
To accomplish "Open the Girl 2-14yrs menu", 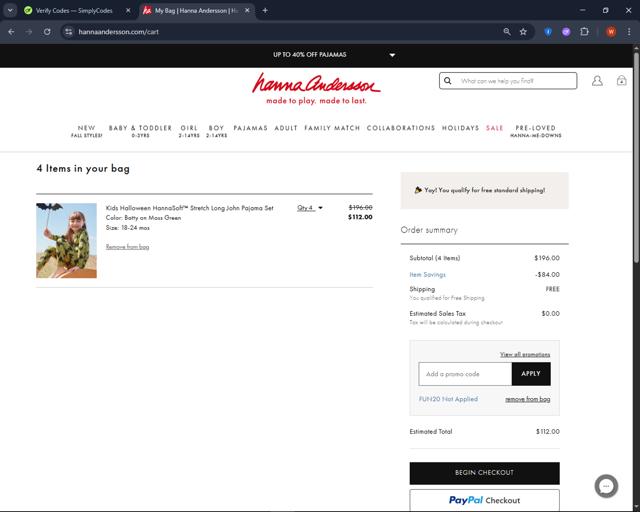I will (x=189, y=131).
